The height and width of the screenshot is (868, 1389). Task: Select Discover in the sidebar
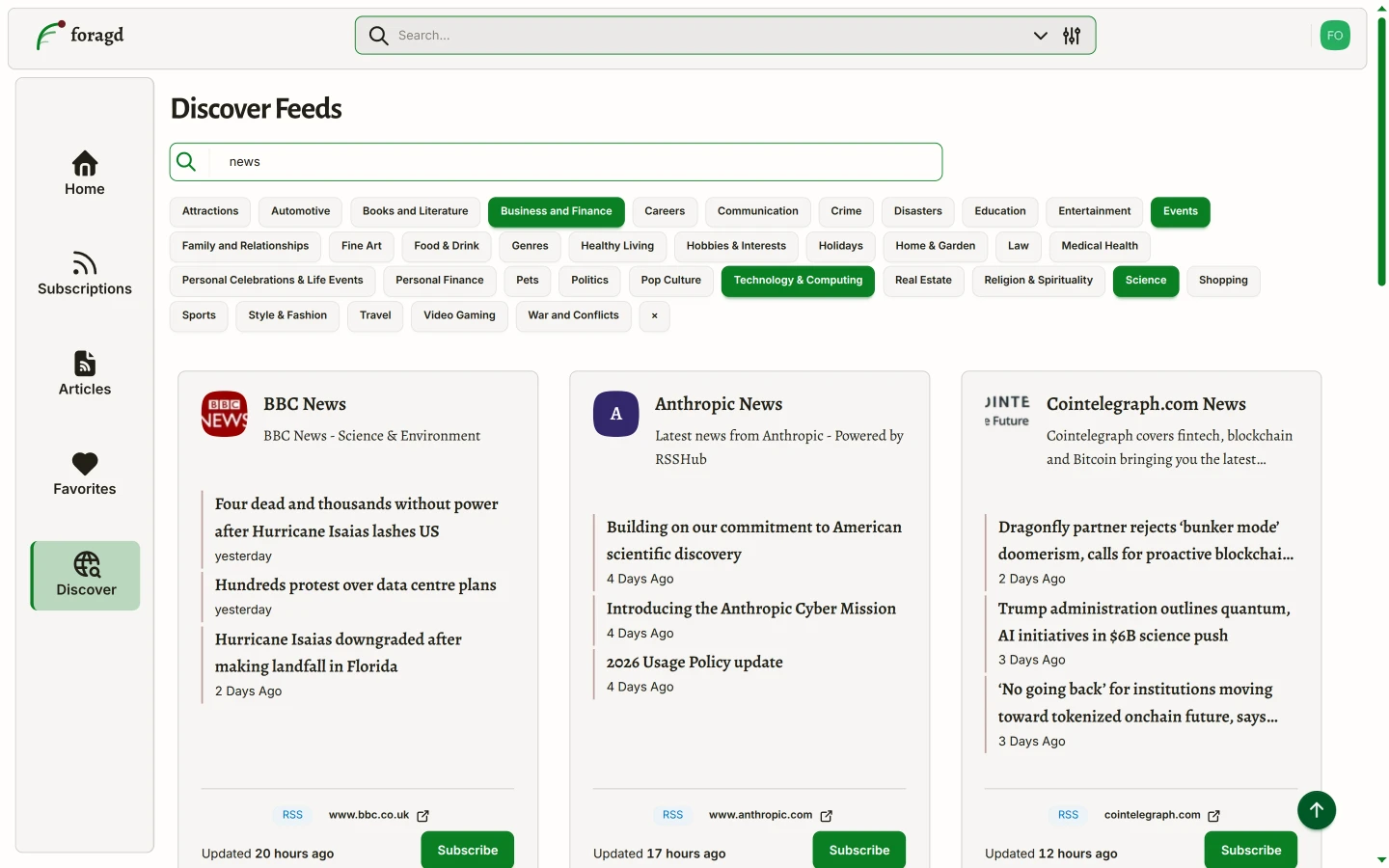(x=86, y=576)
